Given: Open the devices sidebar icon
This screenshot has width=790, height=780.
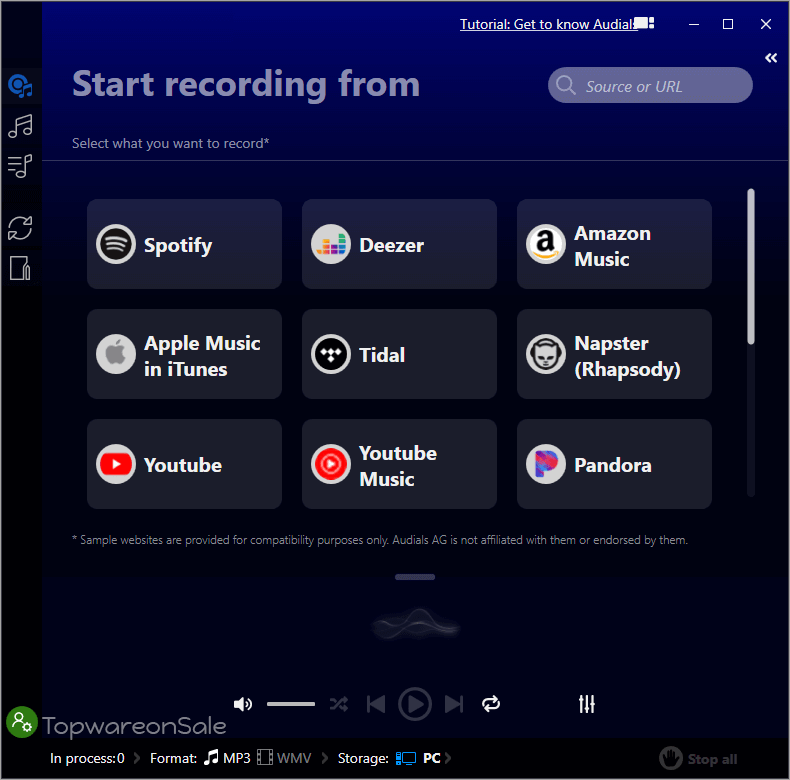Looking at the screenshot, I should [x=21, y=268].
